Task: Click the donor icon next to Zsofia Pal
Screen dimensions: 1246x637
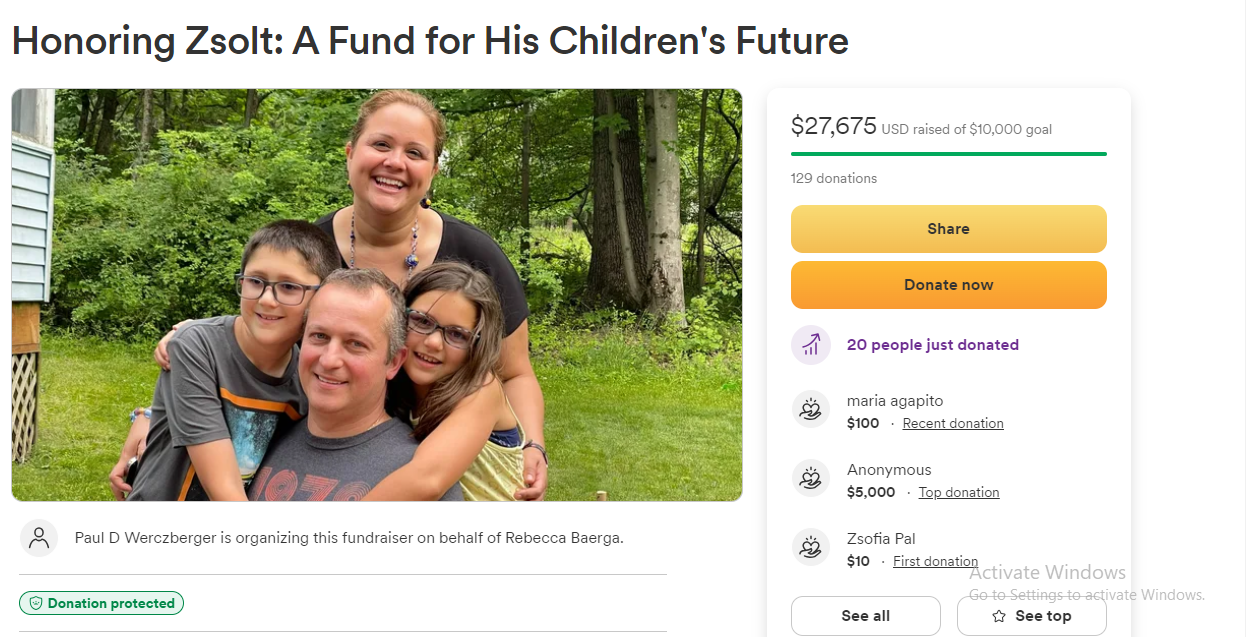Action: click(x=811, y=548)
